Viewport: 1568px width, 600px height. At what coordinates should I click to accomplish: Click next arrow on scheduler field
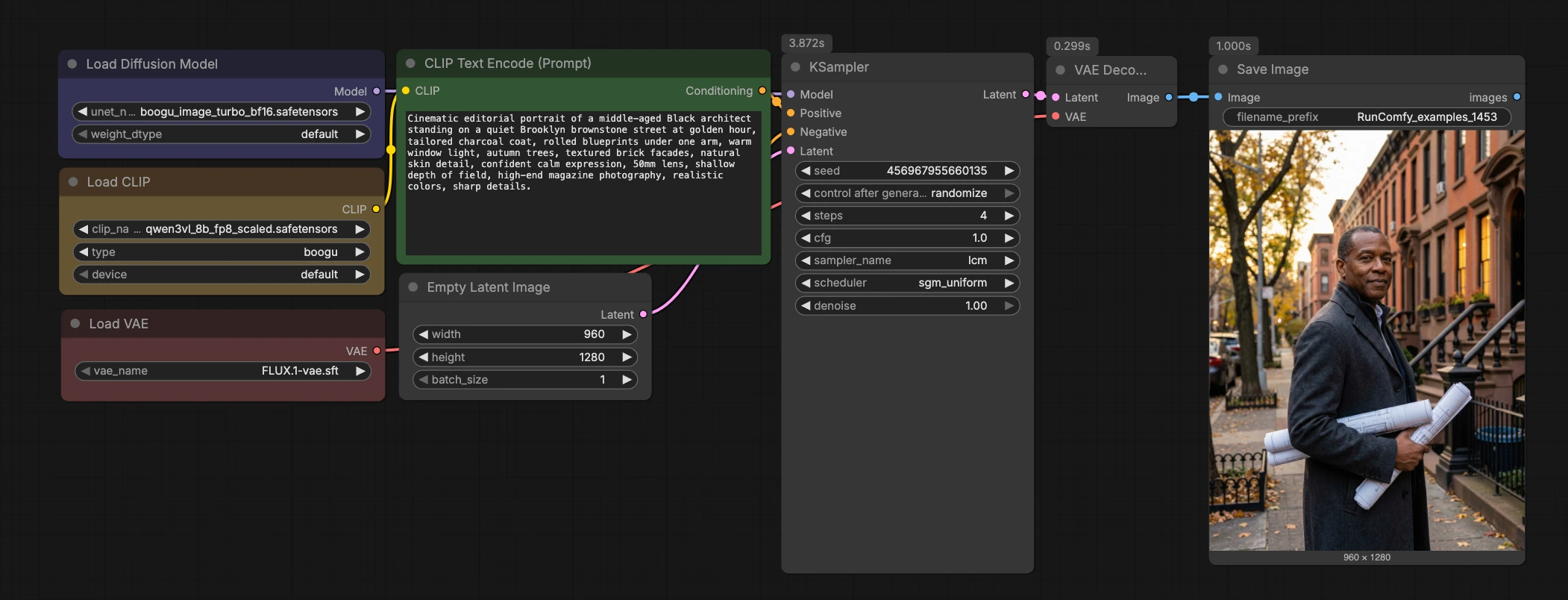tap(1009, 283)
